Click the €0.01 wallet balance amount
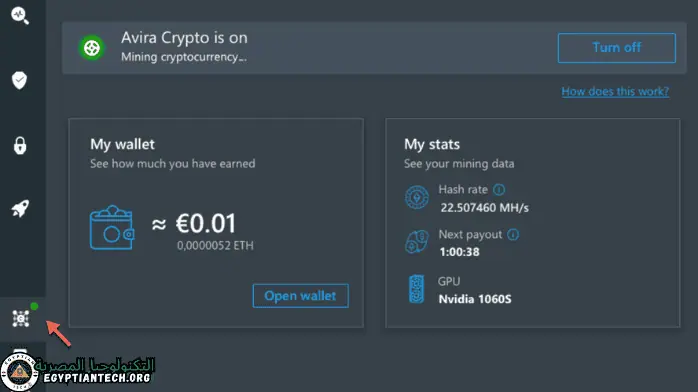The image size is (698, 392). (x=206, y=223)
